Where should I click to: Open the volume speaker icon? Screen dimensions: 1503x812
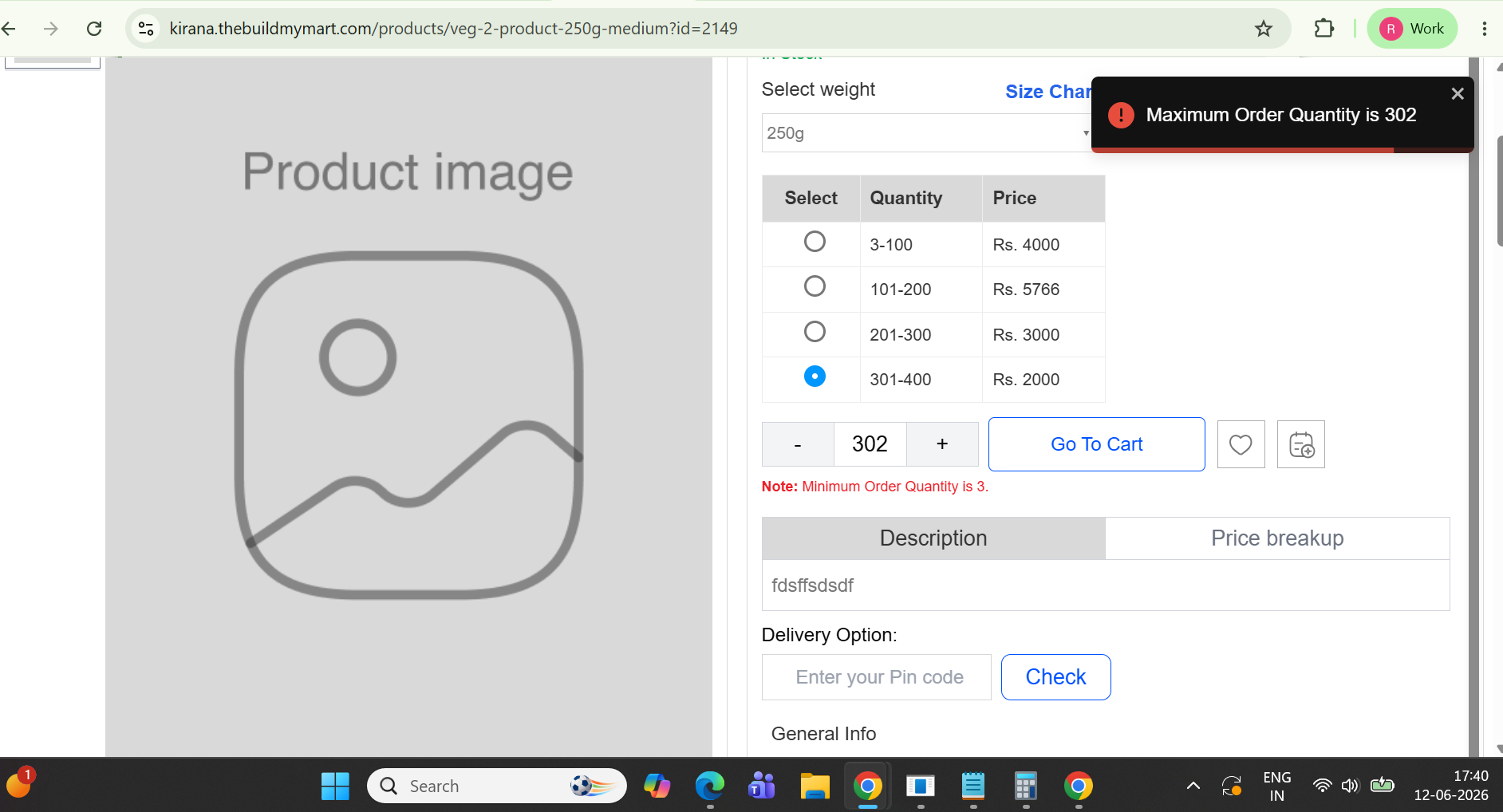(x=1349, y=786)
